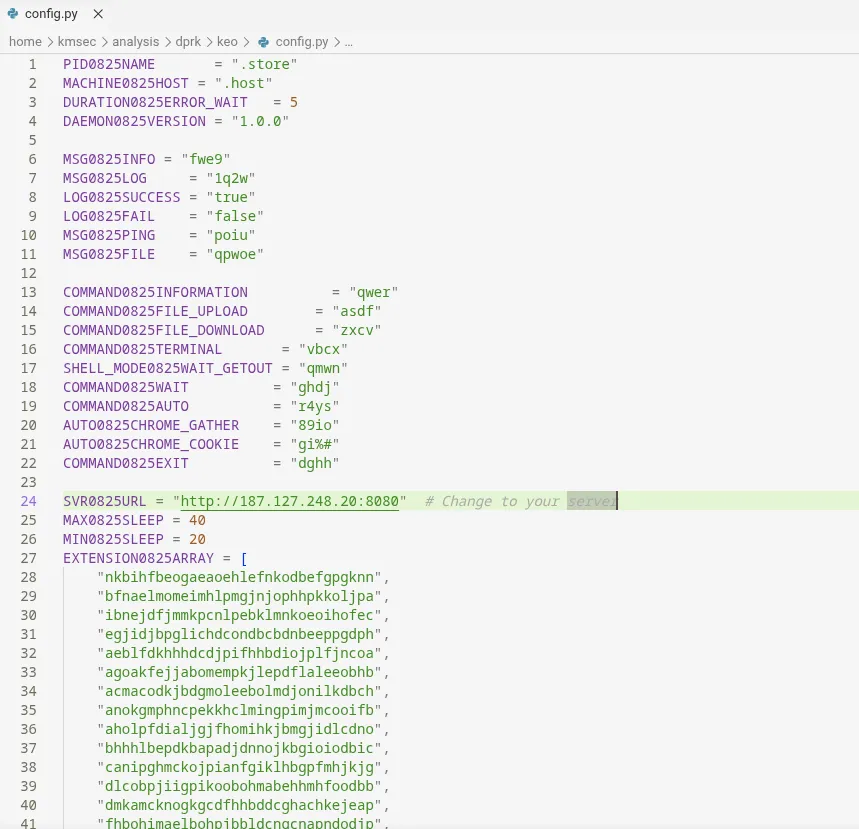
Task: Click the MSG0825PING variable
Action: [x=108, y=235]
